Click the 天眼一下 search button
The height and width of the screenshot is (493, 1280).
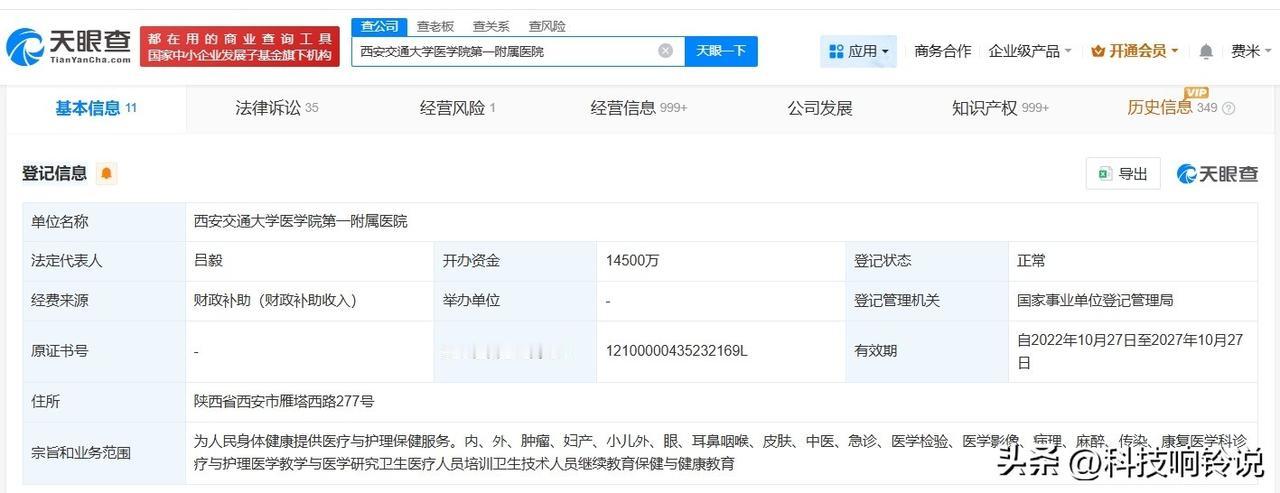[x=721, y=51]
